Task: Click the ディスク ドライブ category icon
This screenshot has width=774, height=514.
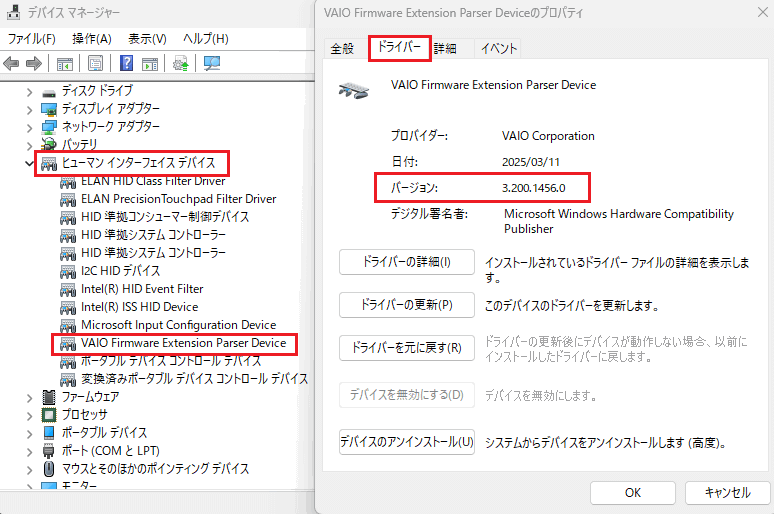Action: [x=49, y=92]
